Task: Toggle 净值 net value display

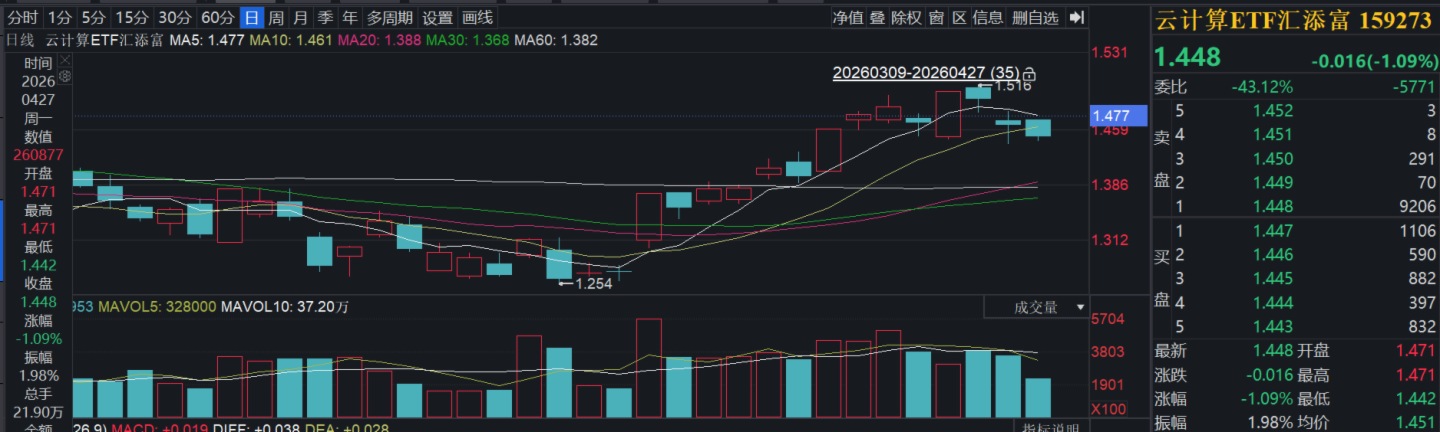Action: point(848,18)
